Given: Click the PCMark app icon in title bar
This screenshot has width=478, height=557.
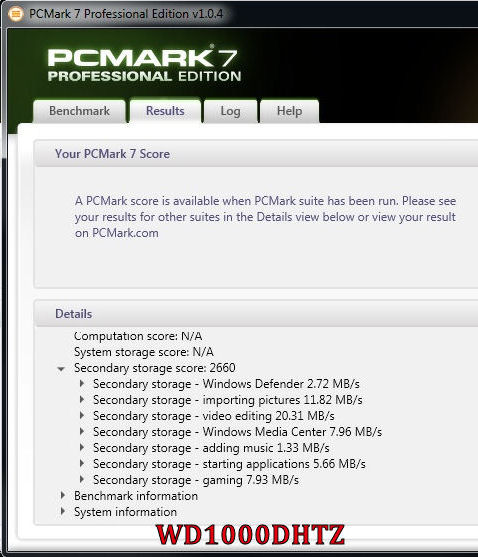Looking at the screenshot, I should pyautogui.click(x=16, y=14).
